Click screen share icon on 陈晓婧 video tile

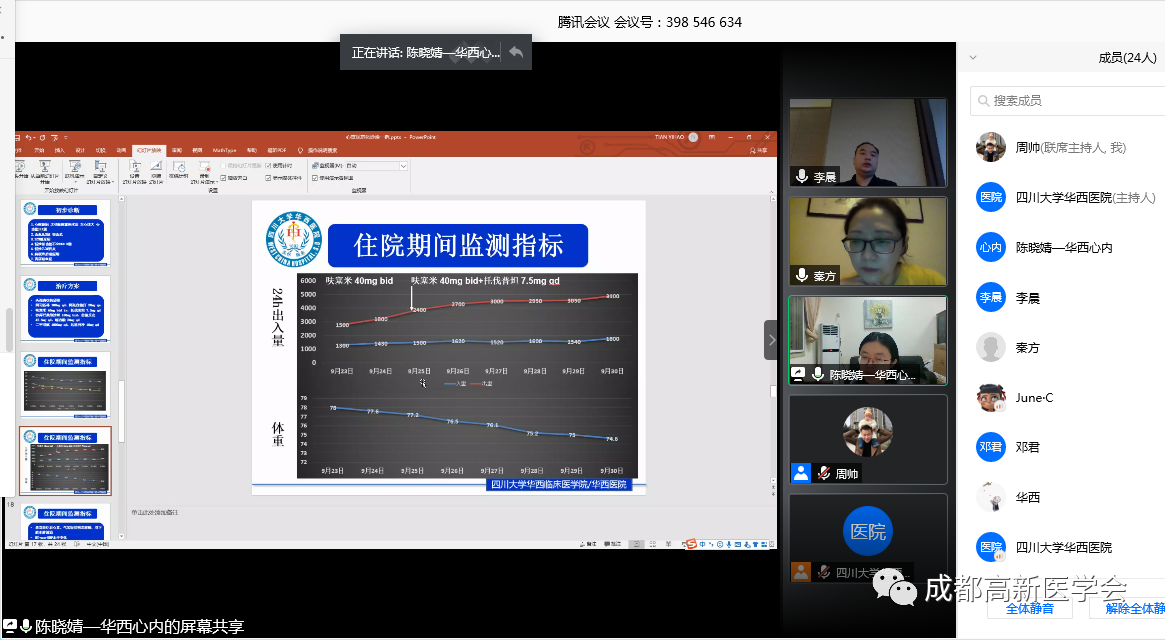798,374
